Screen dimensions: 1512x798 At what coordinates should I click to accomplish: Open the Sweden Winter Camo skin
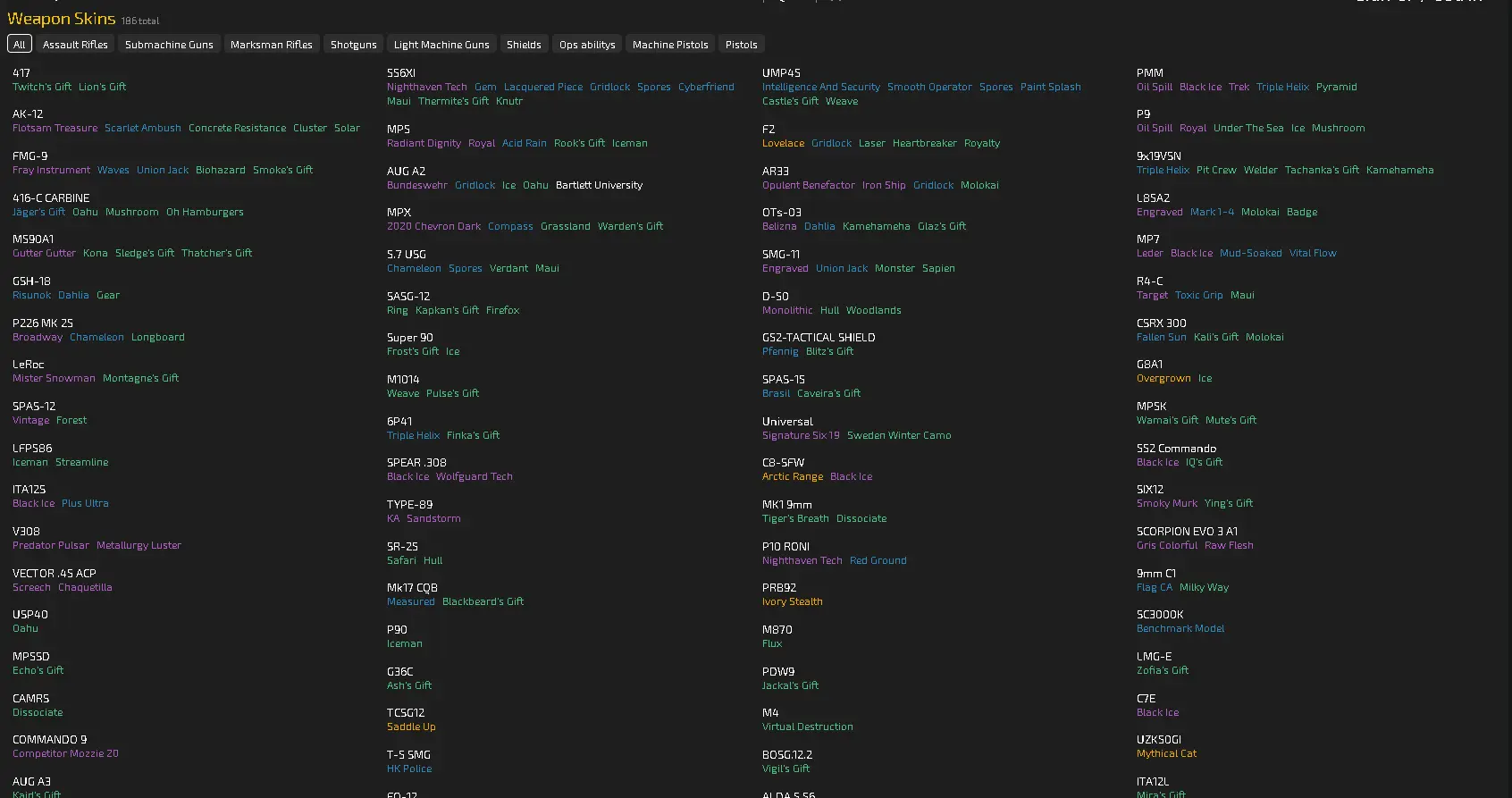click(x=899, y=435)
